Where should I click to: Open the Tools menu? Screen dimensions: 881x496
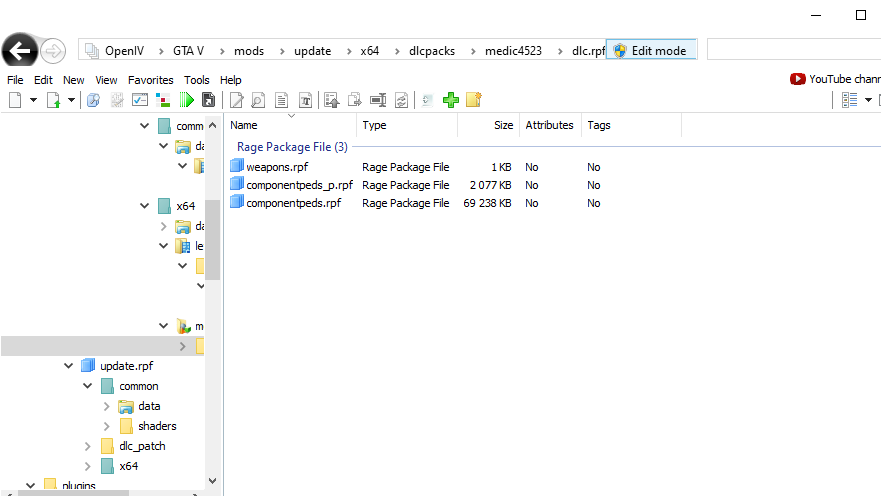197,80
